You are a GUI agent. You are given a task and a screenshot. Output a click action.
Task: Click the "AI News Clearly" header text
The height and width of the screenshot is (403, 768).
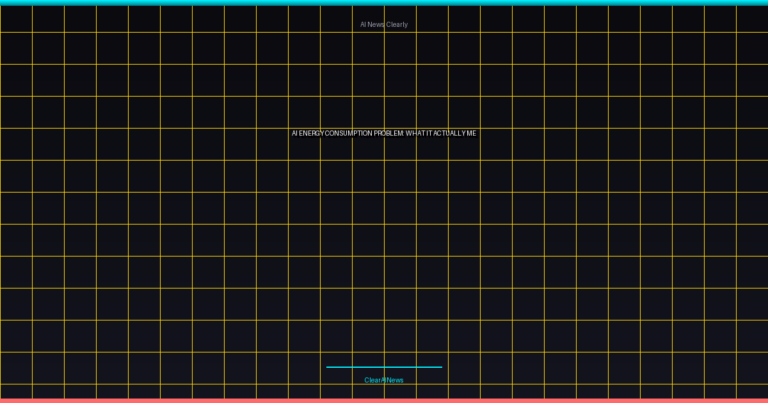(x=384, y=24)
